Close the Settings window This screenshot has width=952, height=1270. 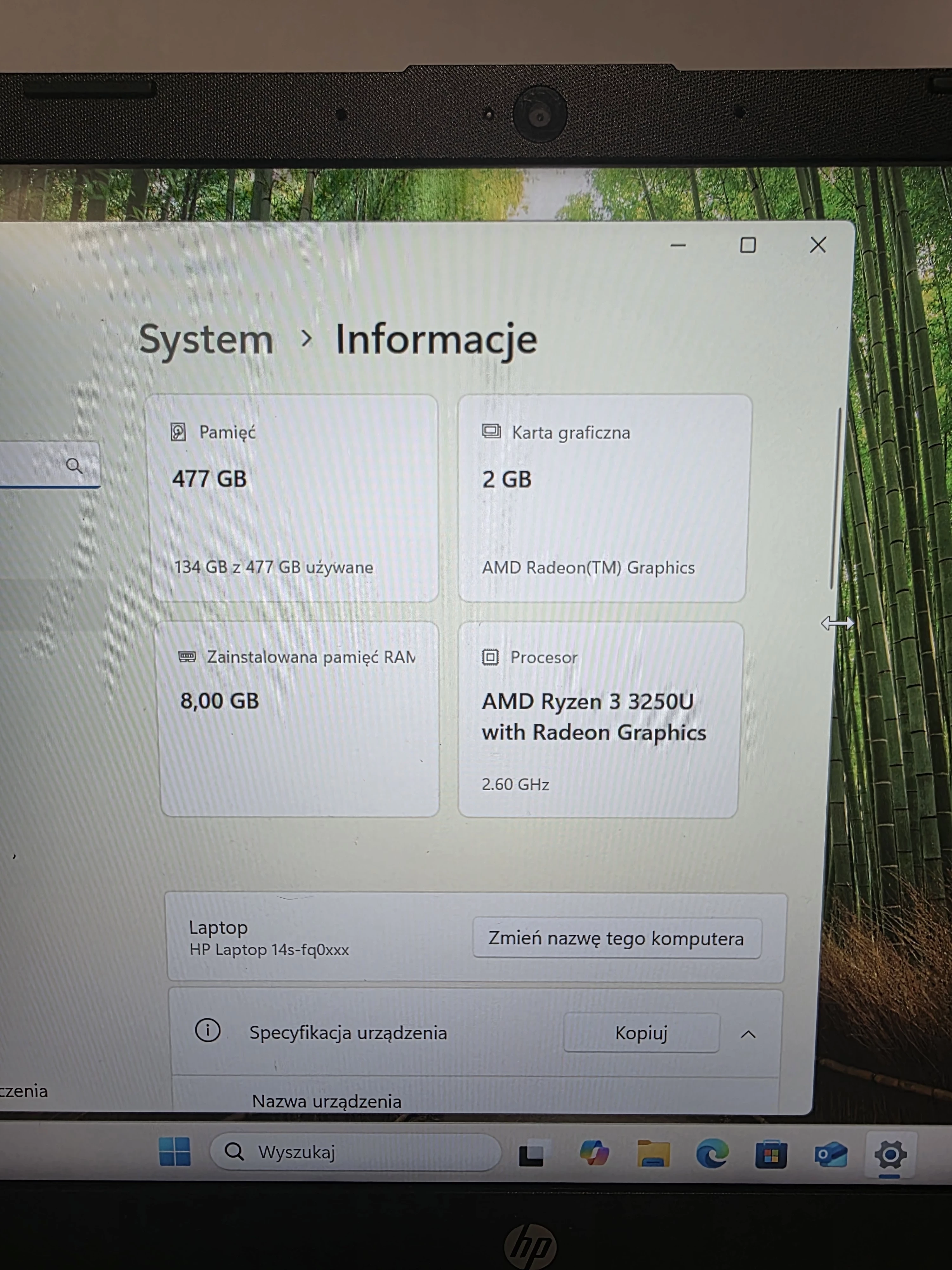pos(818,245)
